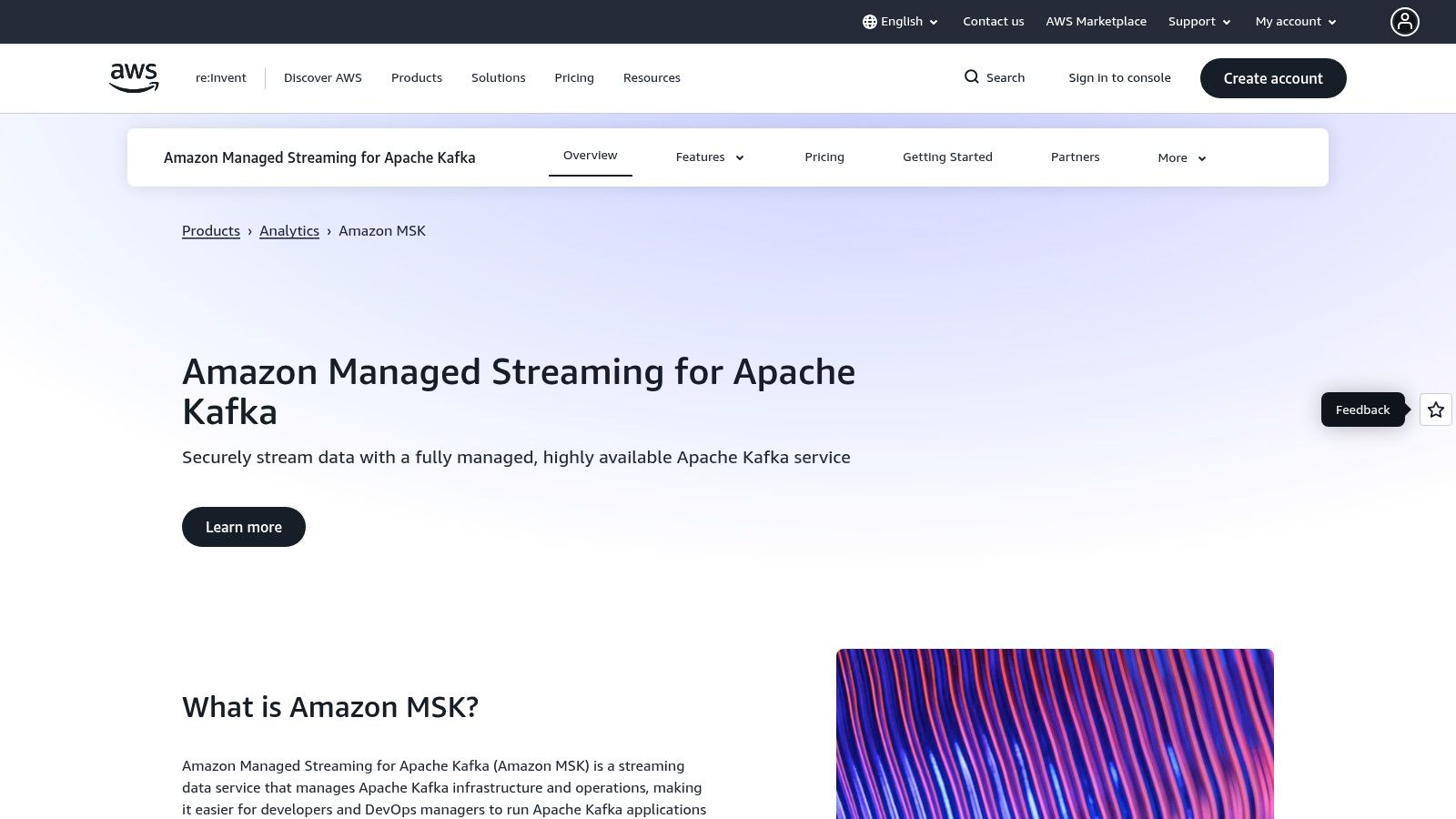Expand the Features dropdown in service nav
The width and height of the screenshot is (1456, 819).
click(709, 157)
